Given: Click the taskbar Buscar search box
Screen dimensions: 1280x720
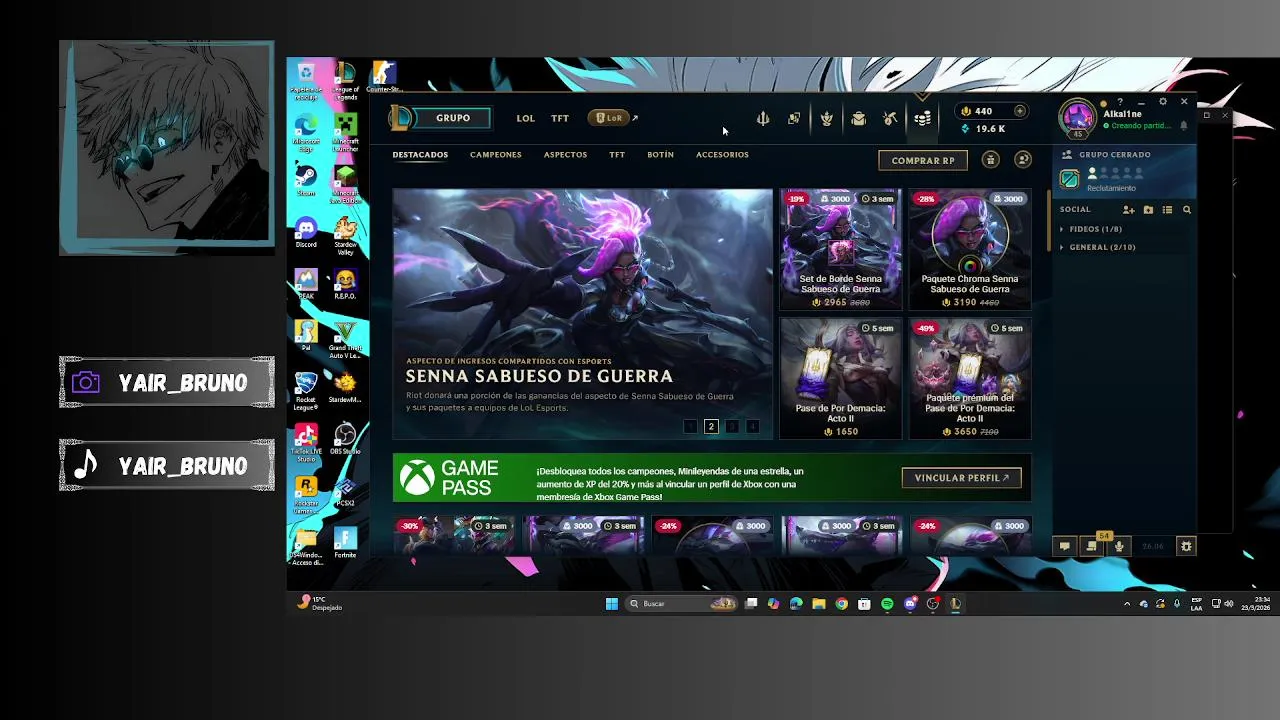Looking at the screenshot, I should pyautogui.click(x=683, y=603).
